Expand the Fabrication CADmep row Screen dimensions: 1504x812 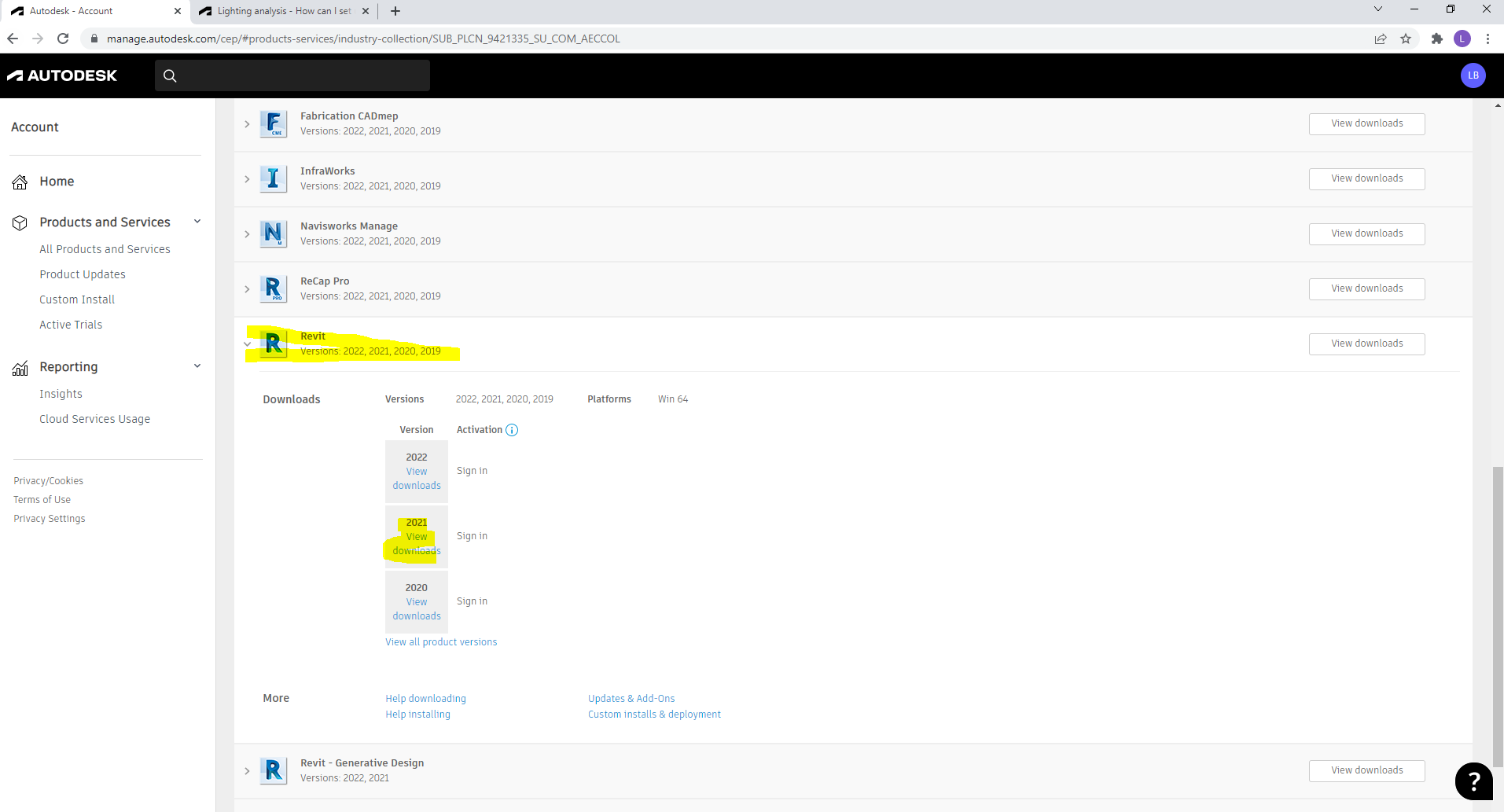pos(247,123)
